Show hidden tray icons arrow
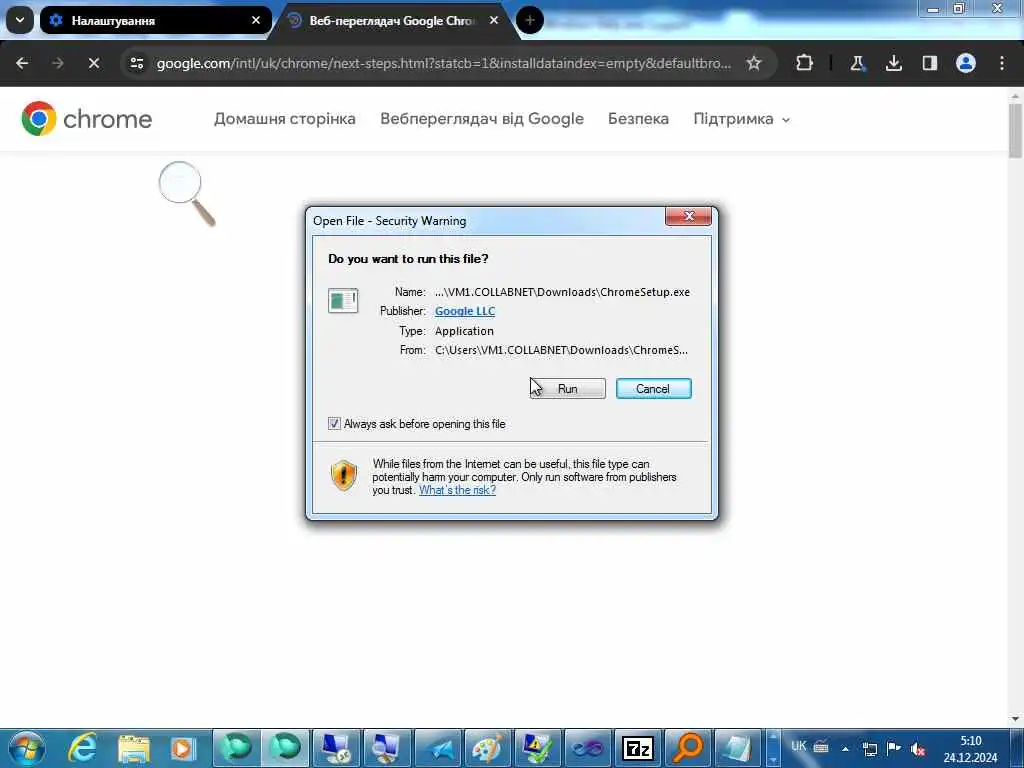1024x768 pixels. tap(845, 748)
